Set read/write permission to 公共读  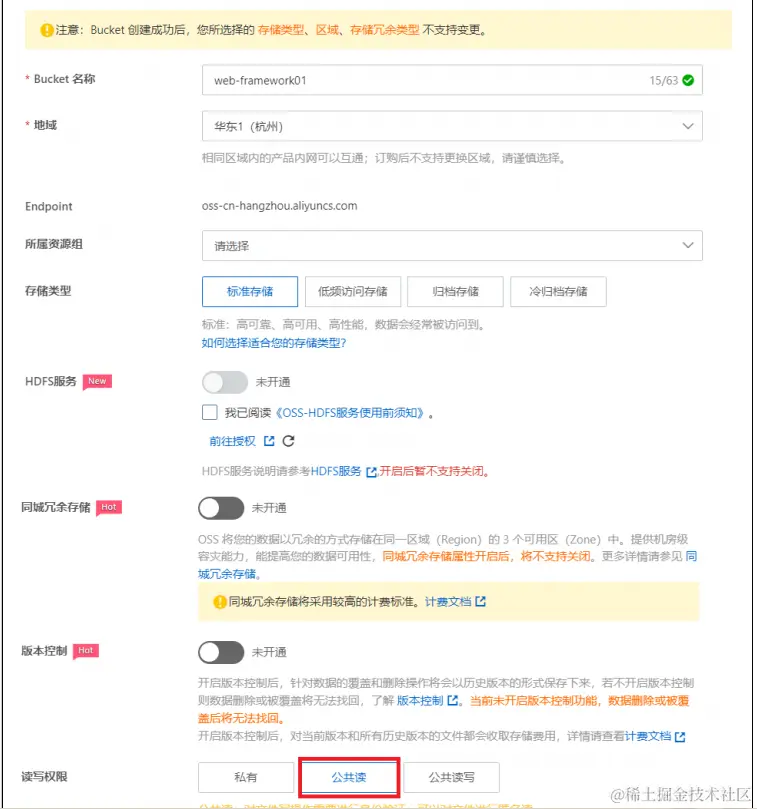(349, 777)
